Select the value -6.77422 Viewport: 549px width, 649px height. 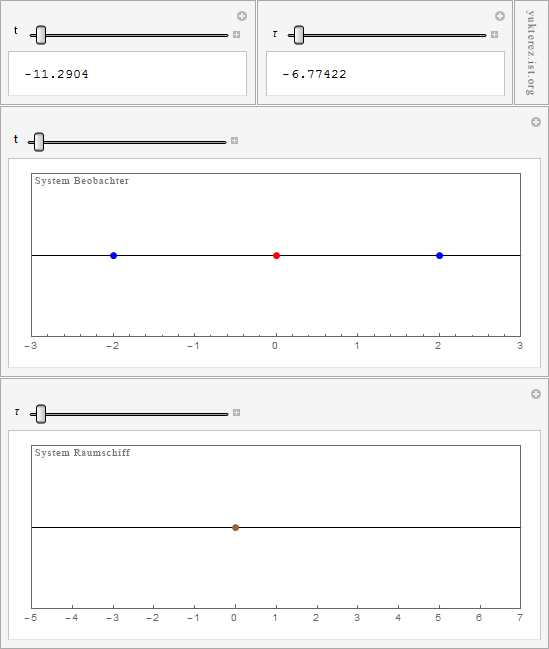314,74
